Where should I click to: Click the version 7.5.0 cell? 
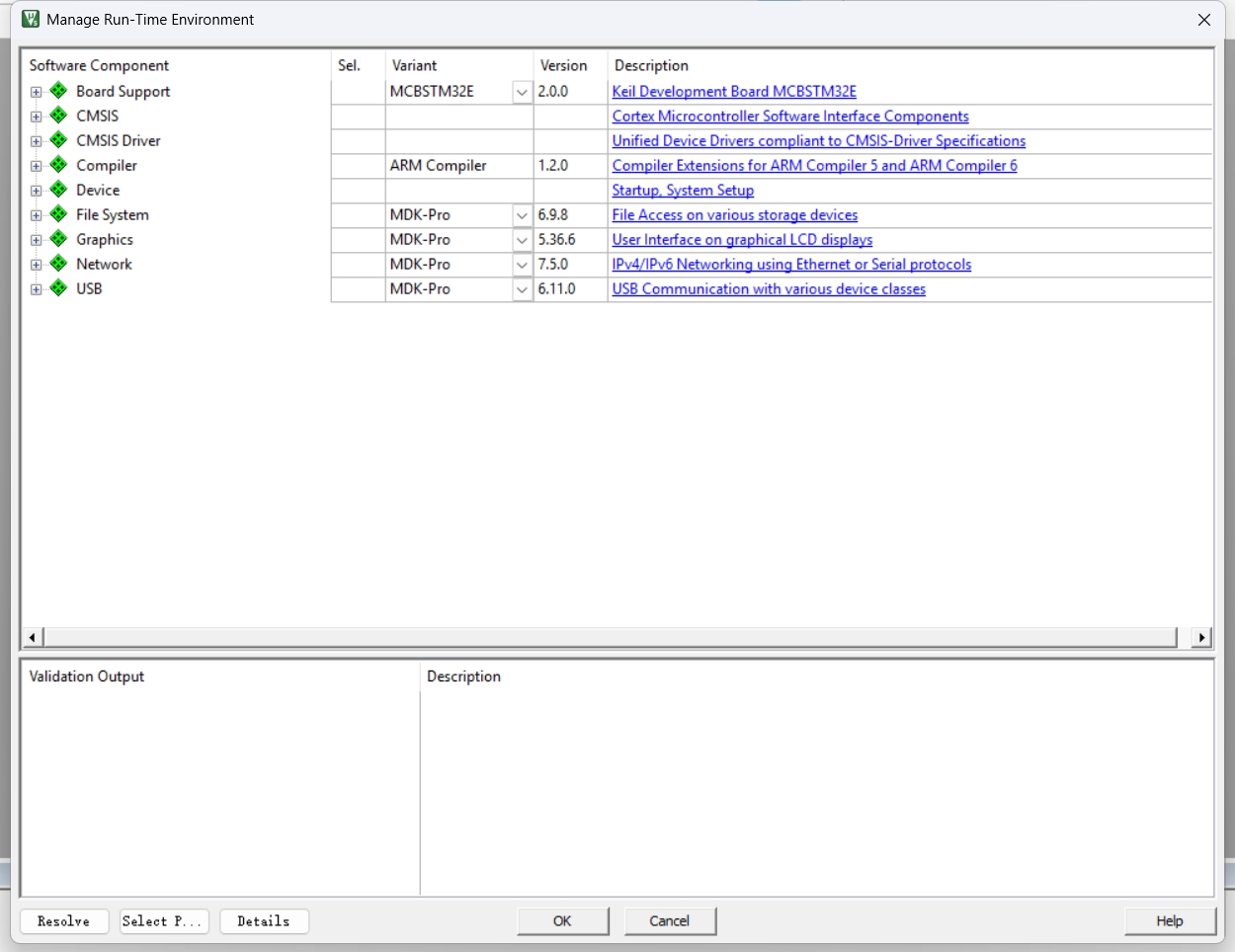point(570,264)
